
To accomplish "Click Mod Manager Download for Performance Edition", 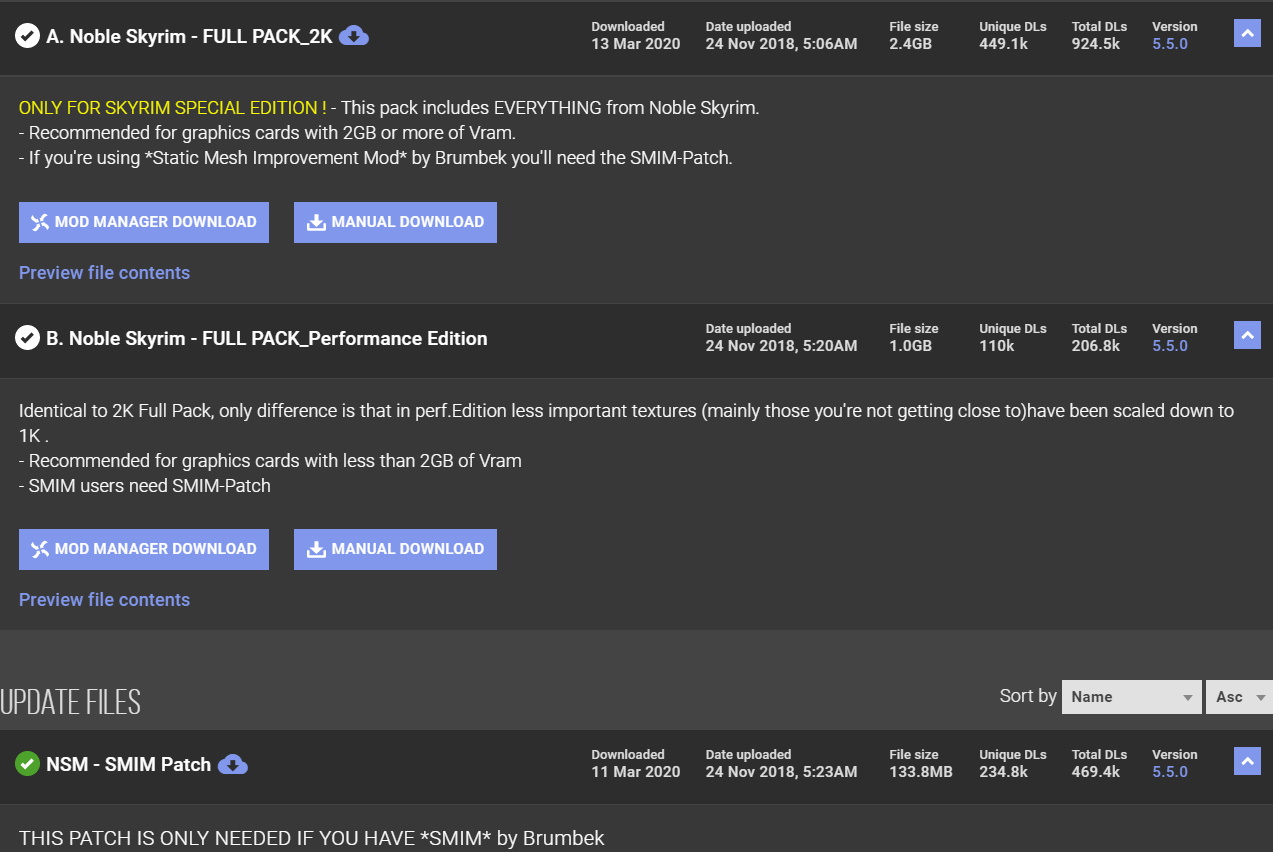I will pos(144,549).
